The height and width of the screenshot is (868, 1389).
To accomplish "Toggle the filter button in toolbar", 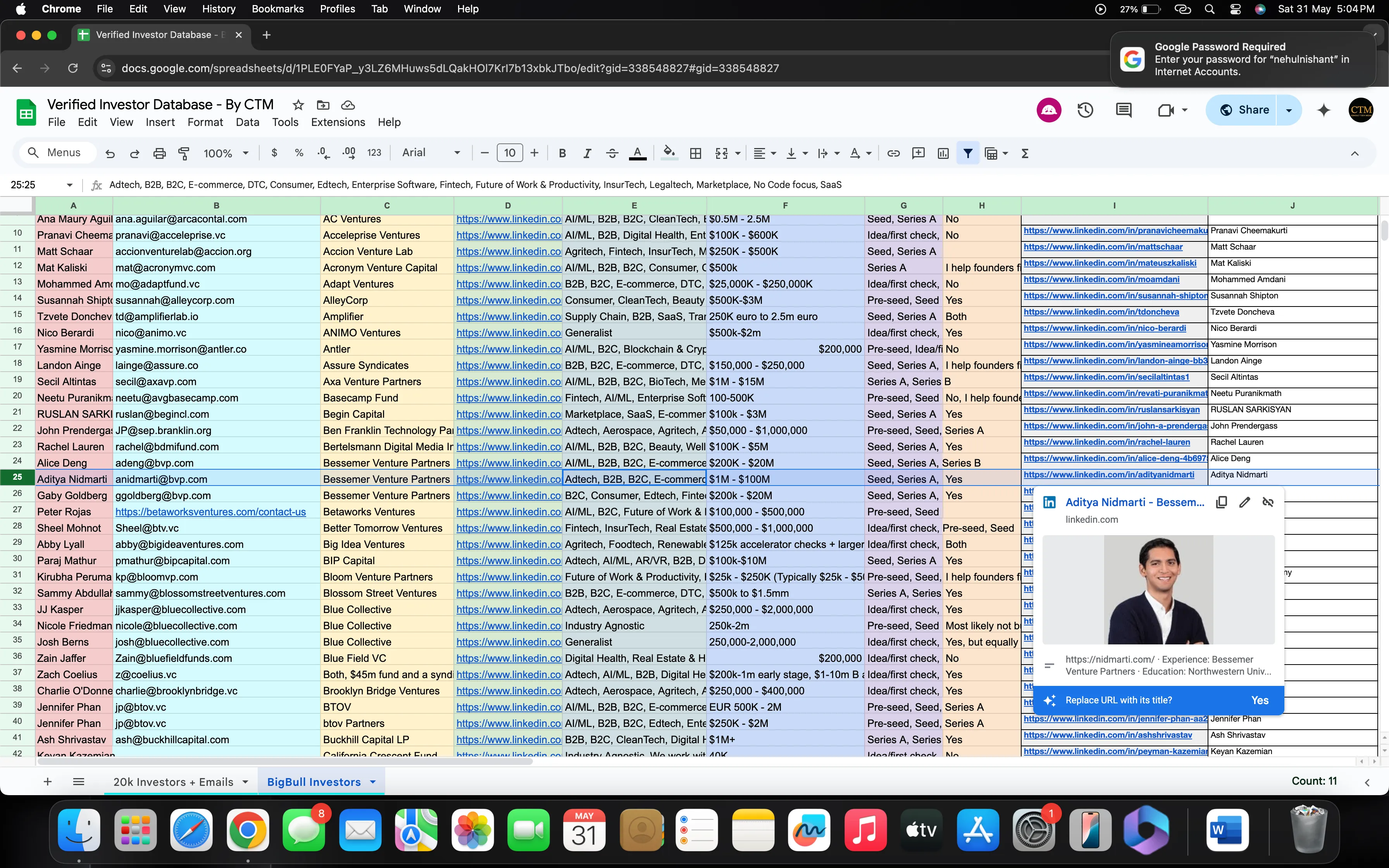I will pos(968,153).
